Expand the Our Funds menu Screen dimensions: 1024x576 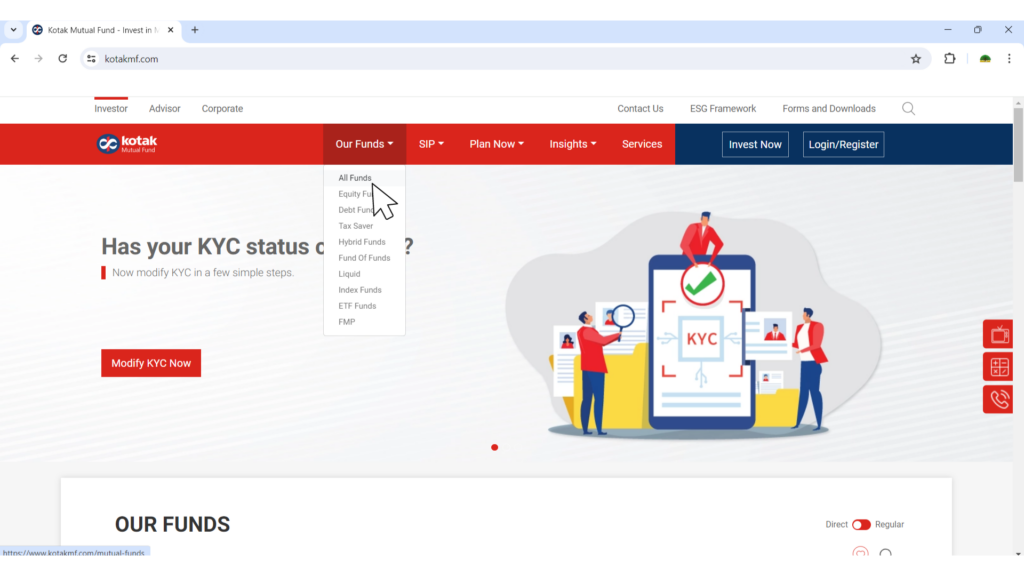(364, 144)
